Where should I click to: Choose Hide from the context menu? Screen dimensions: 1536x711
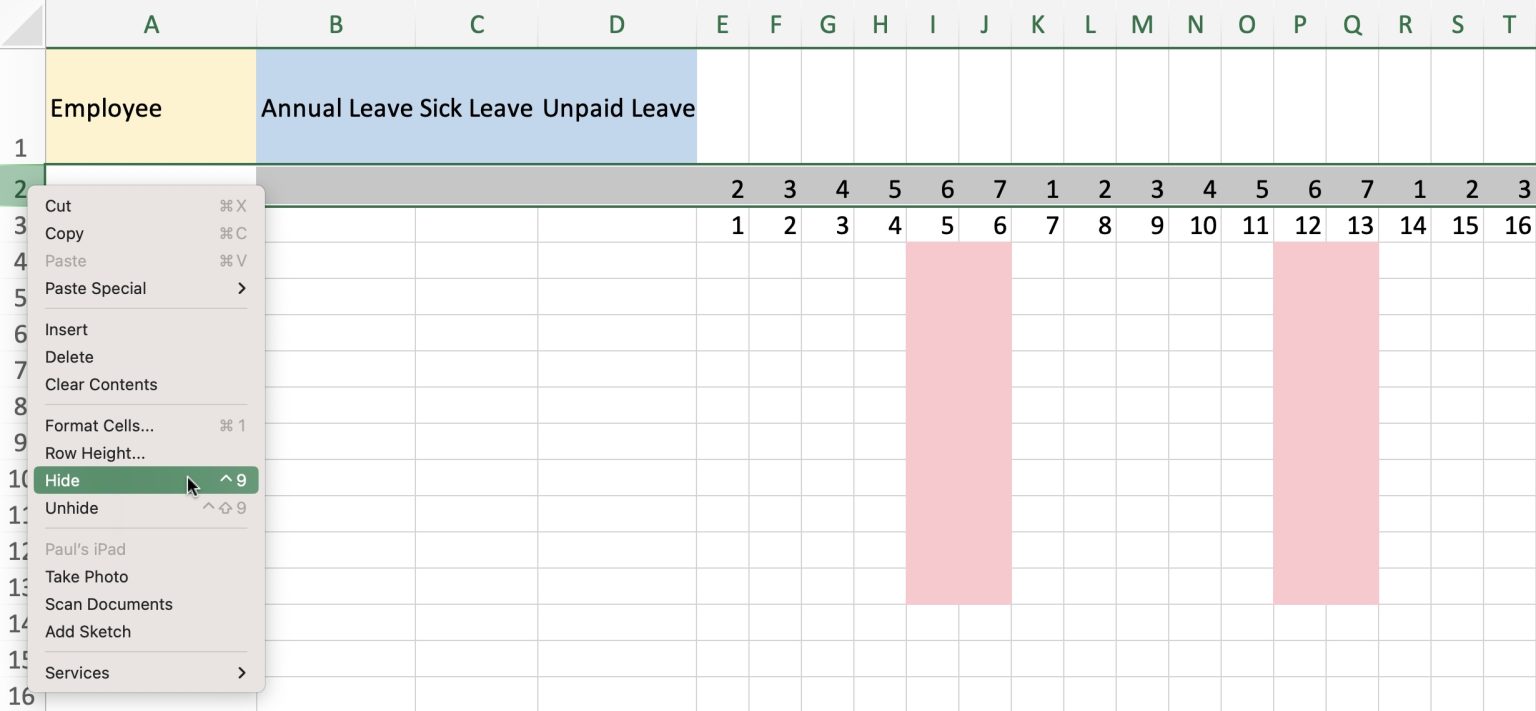pyautogui.click(x=62, y=480)
